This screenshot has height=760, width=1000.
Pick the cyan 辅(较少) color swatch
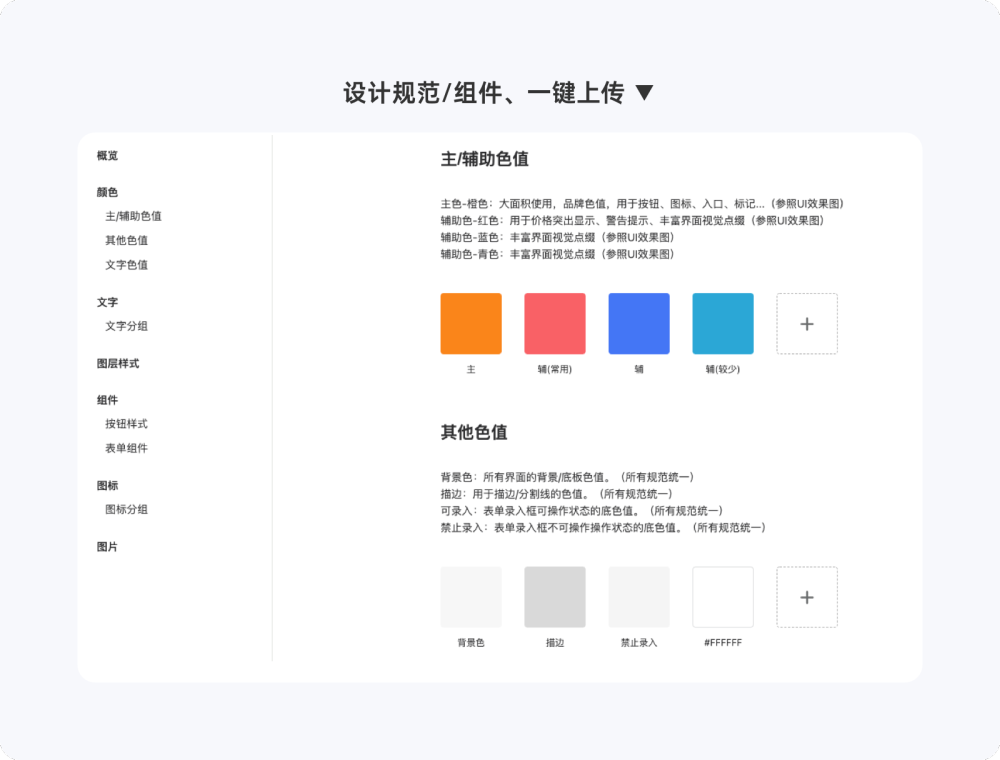tap(723, 323)
